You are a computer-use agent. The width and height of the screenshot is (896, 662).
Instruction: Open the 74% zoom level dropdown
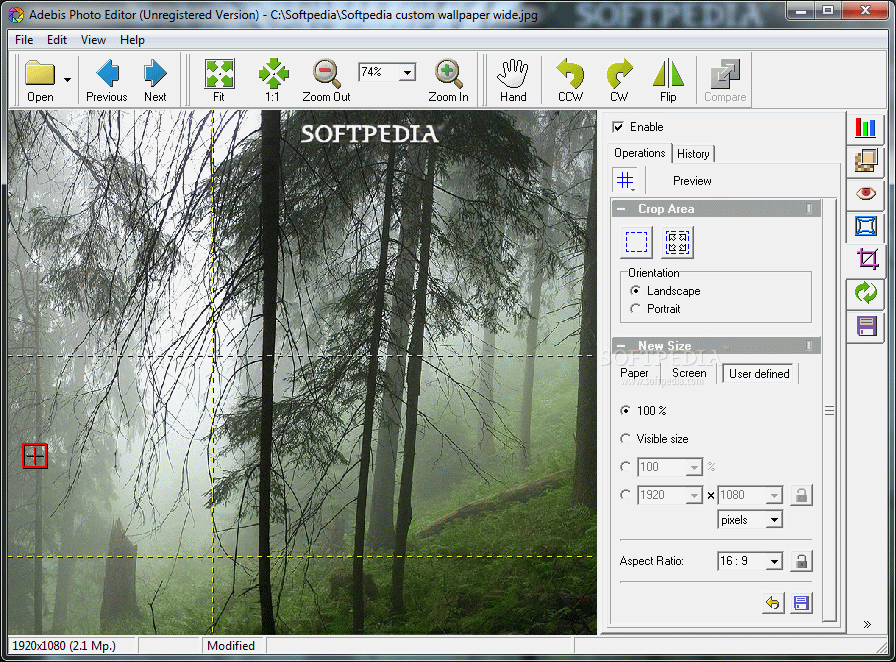(407, 72)
